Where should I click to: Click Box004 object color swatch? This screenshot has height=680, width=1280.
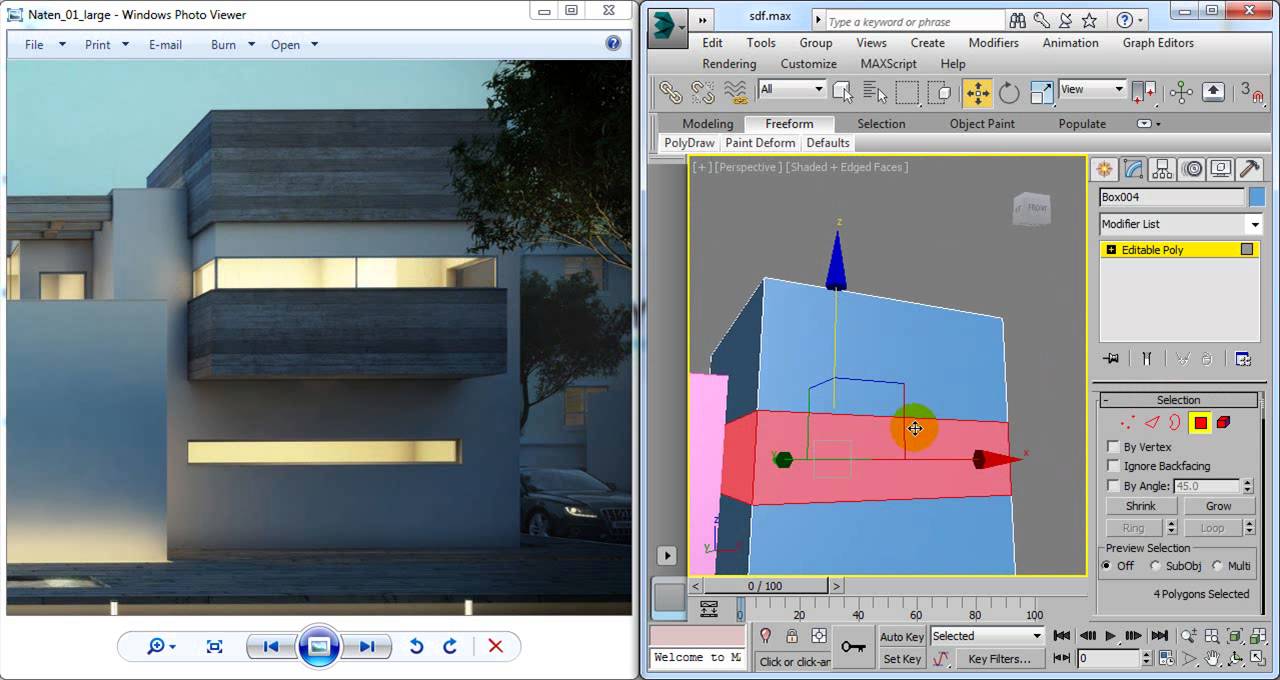click(x=1257, y=197)
